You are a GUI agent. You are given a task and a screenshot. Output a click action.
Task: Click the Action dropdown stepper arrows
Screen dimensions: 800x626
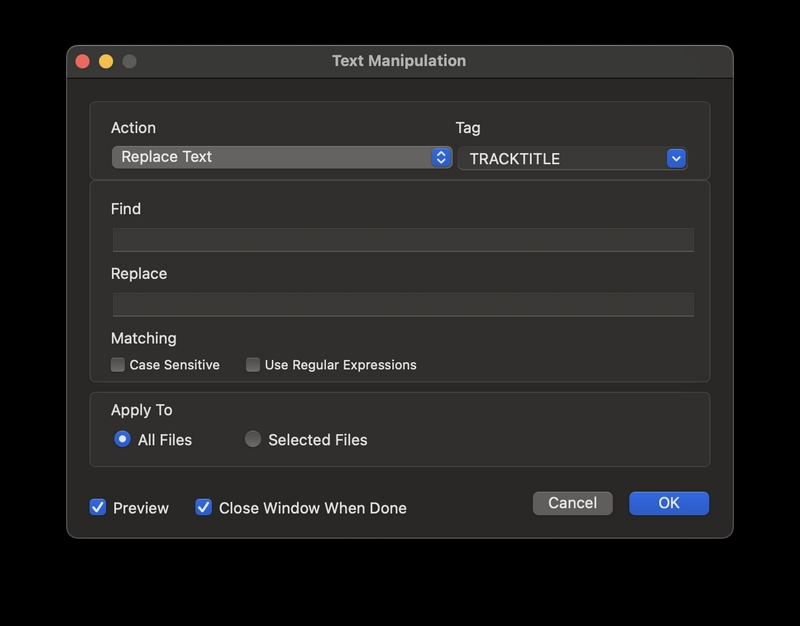[x=441, y=157]
